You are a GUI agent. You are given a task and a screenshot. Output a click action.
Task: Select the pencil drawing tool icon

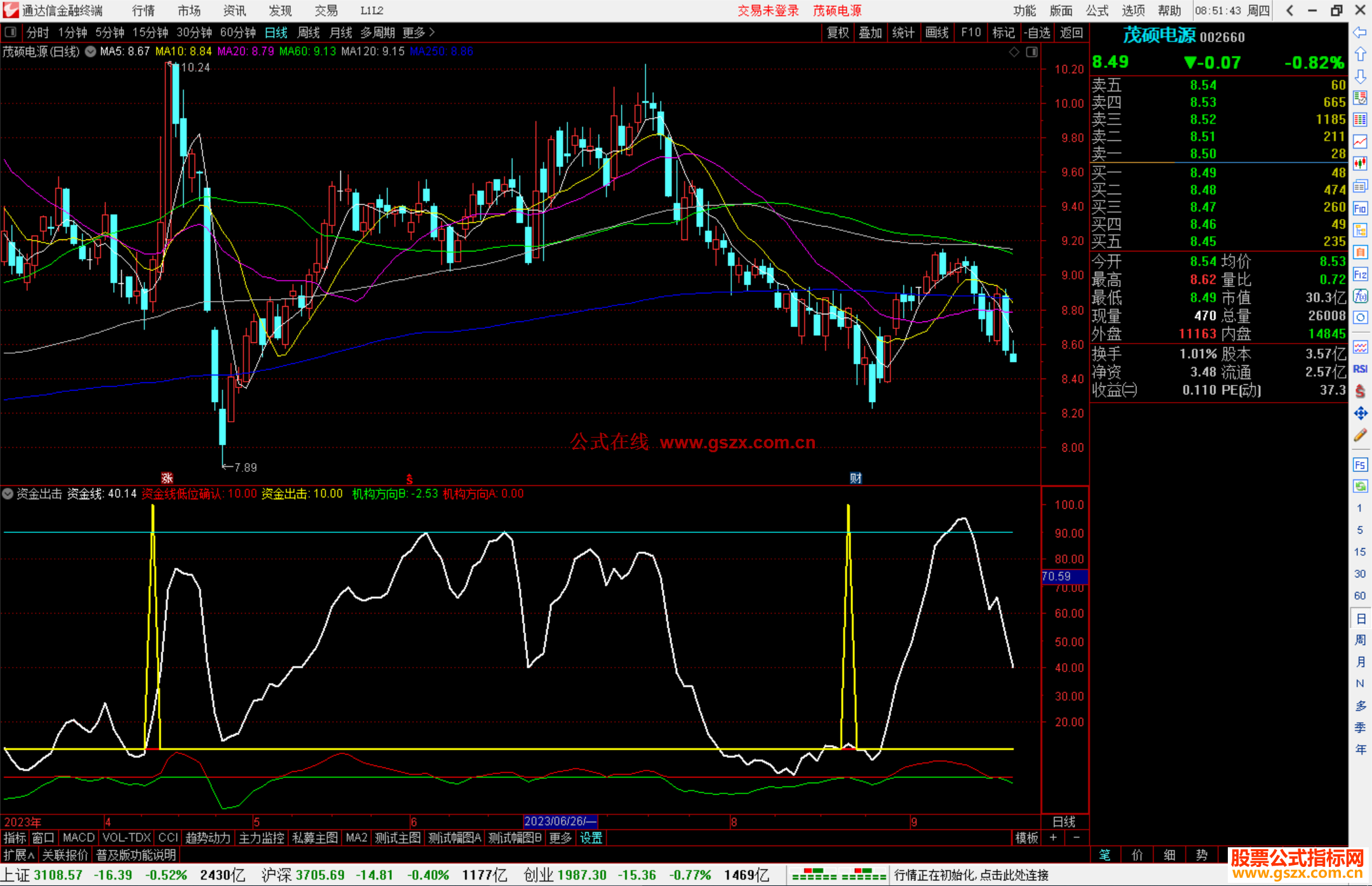click(x=1360, y=436)
